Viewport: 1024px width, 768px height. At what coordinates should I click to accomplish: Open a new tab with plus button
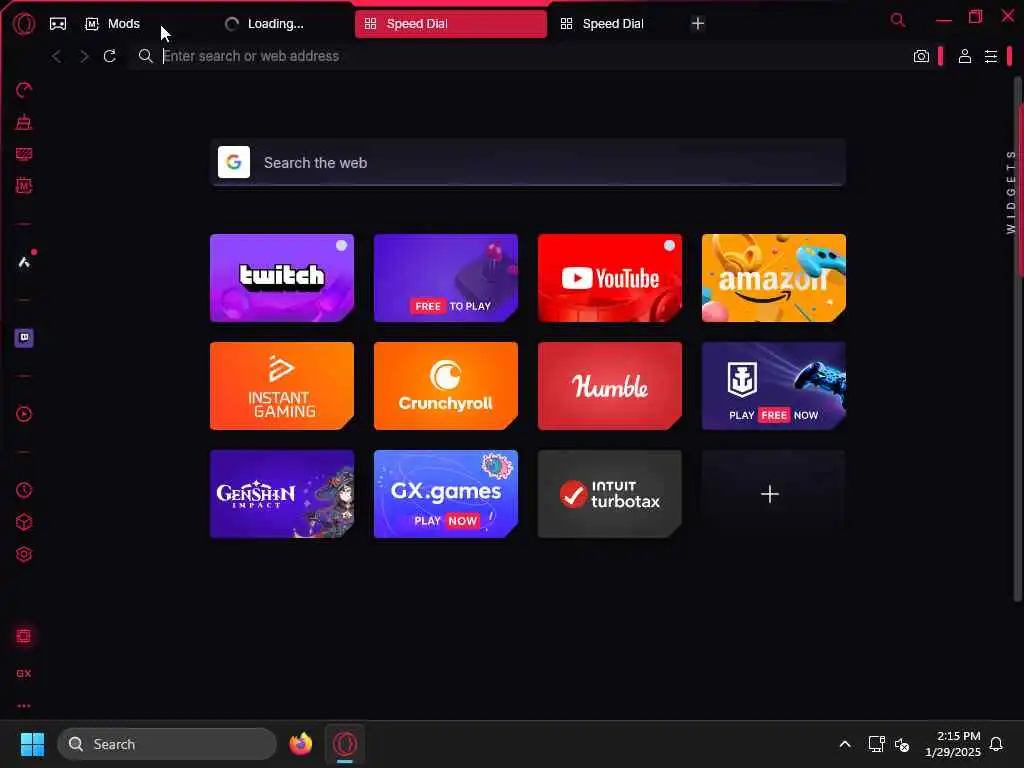pyautogui.click(x=697, y=24)
